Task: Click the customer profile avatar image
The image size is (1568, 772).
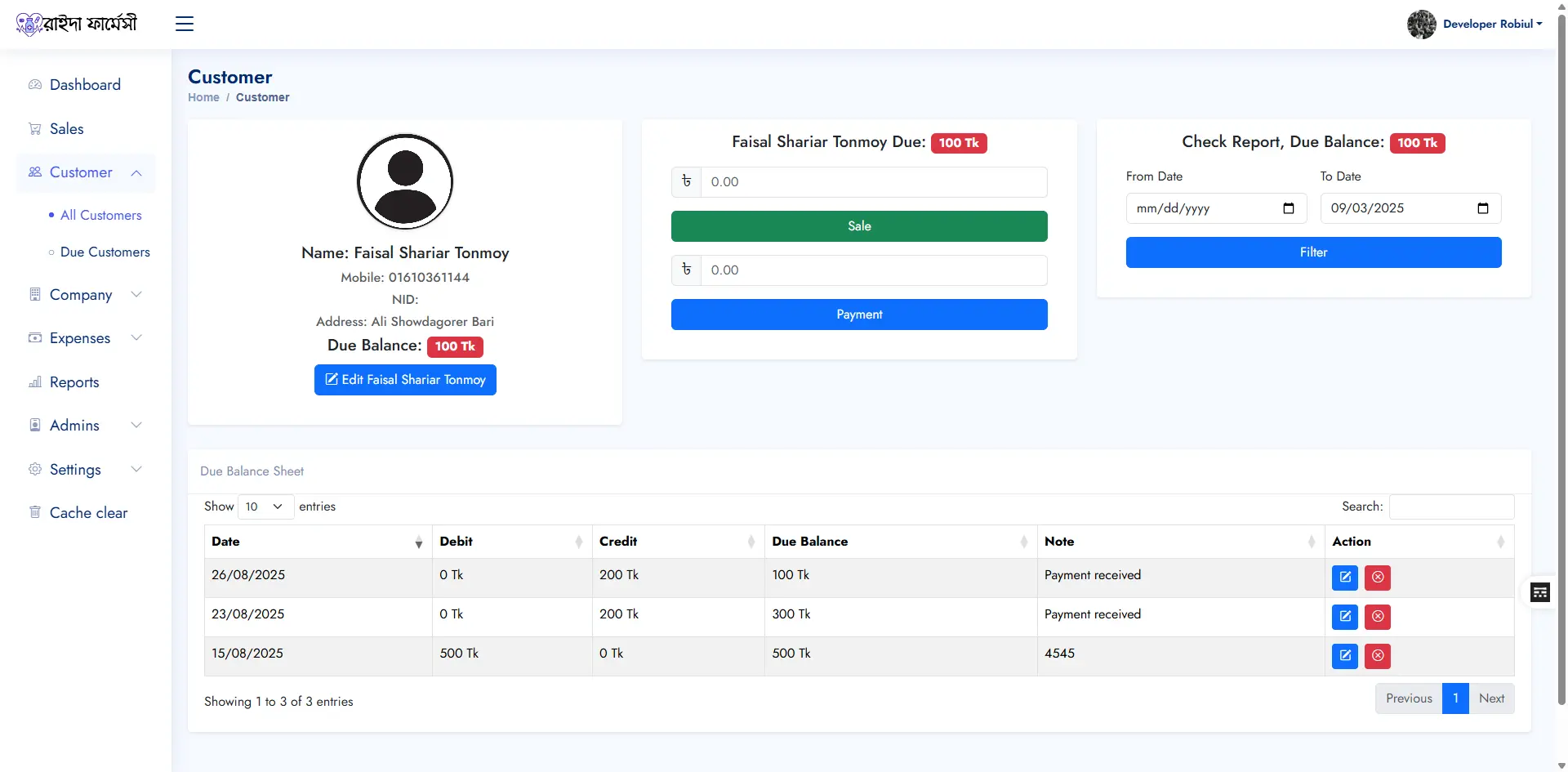Action: coord(405,181)
